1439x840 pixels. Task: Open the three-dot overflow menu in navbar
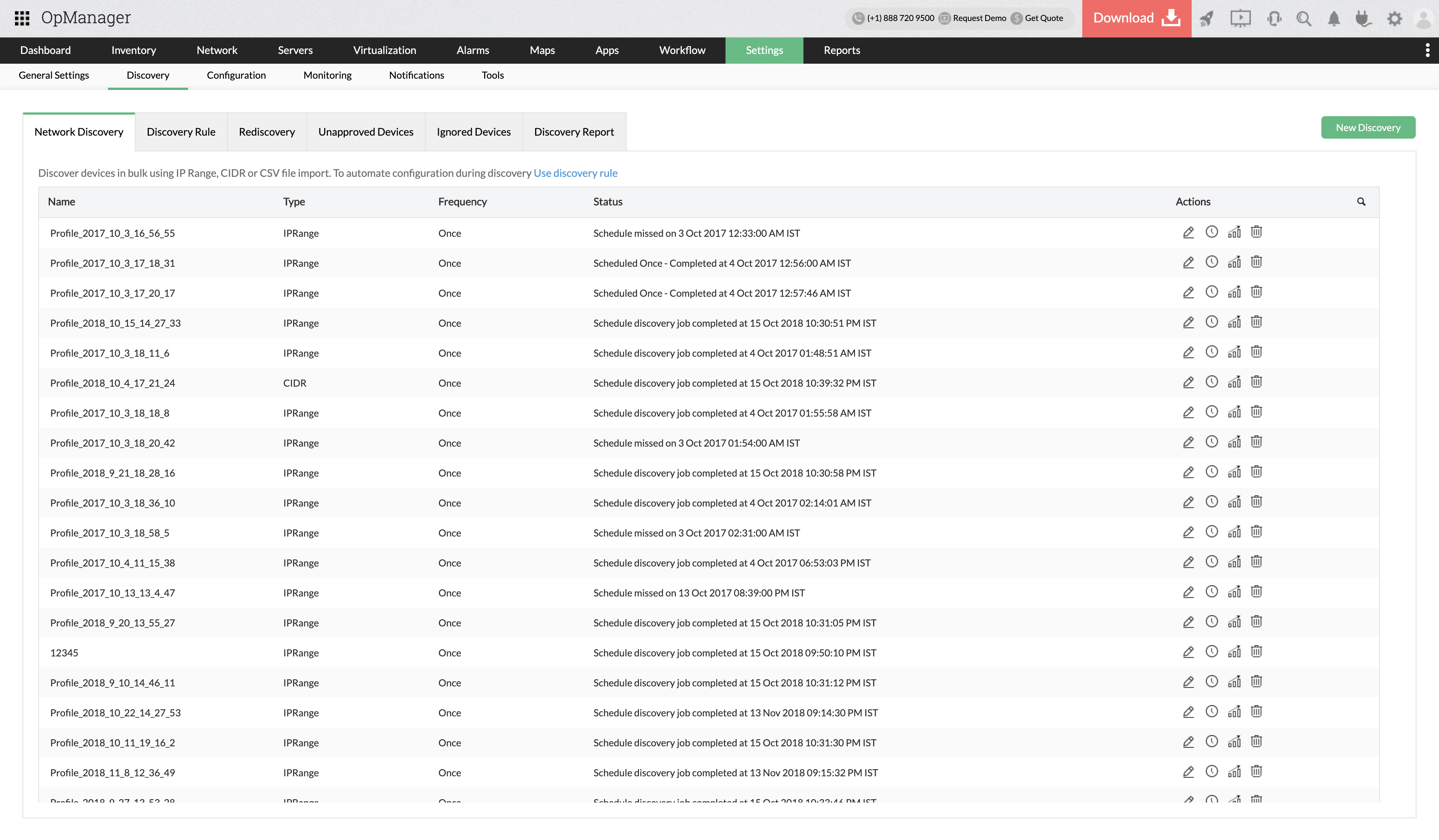coord(1428,50)
